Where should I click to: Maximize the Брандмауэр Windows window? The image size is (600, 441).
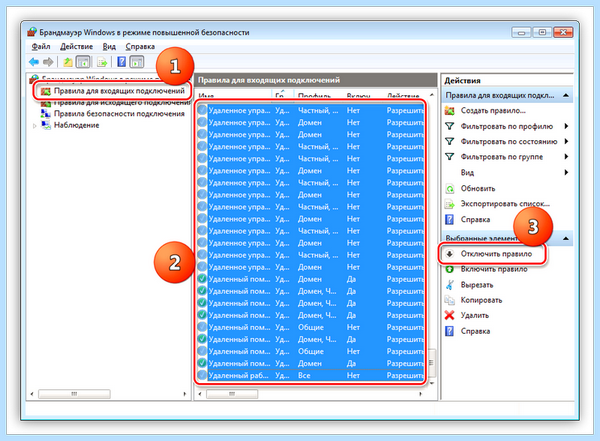click(542, 33)
